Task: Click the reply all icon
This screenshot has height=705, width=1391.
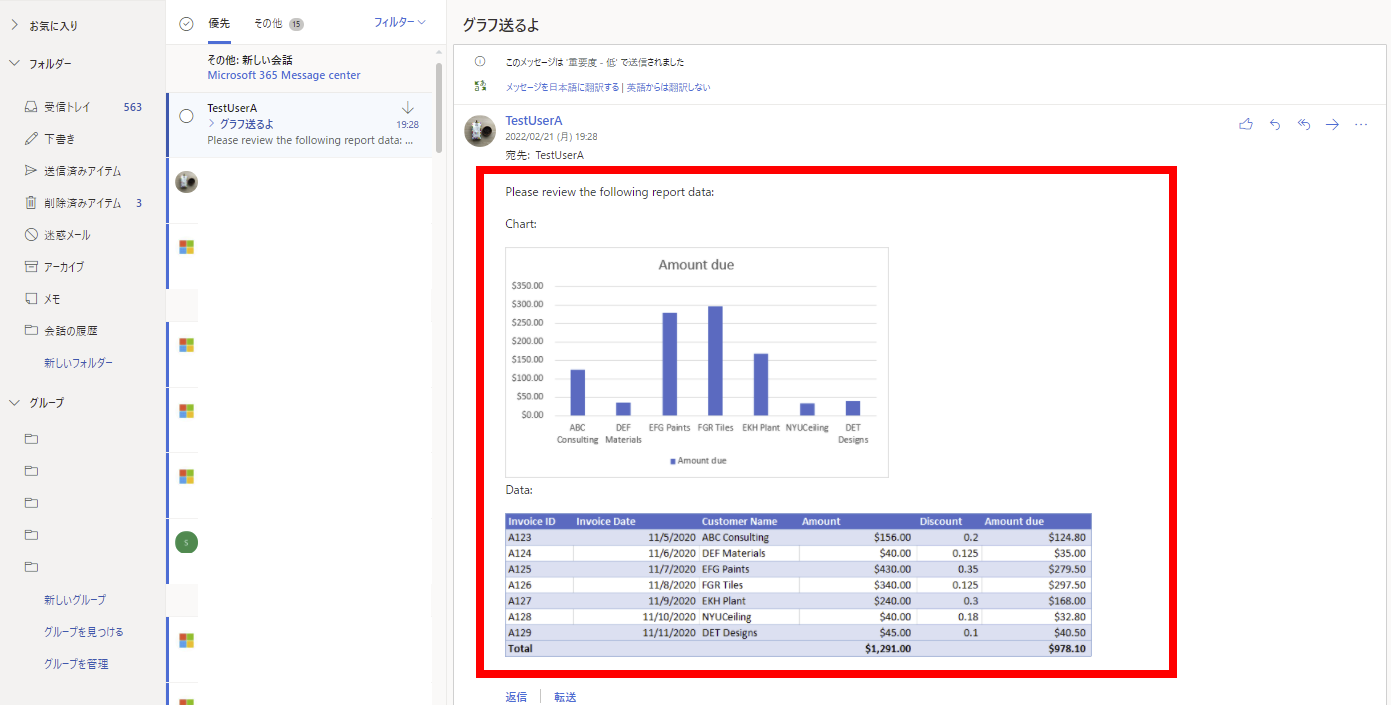Action: tap(1304, 124)
